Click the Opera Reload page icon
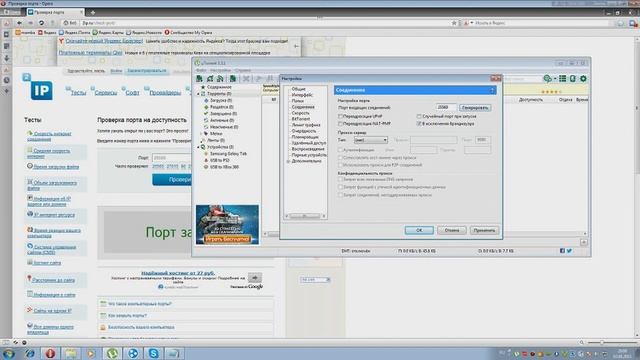The width and height of the screenshot is (640, 360). coord(41,23)
